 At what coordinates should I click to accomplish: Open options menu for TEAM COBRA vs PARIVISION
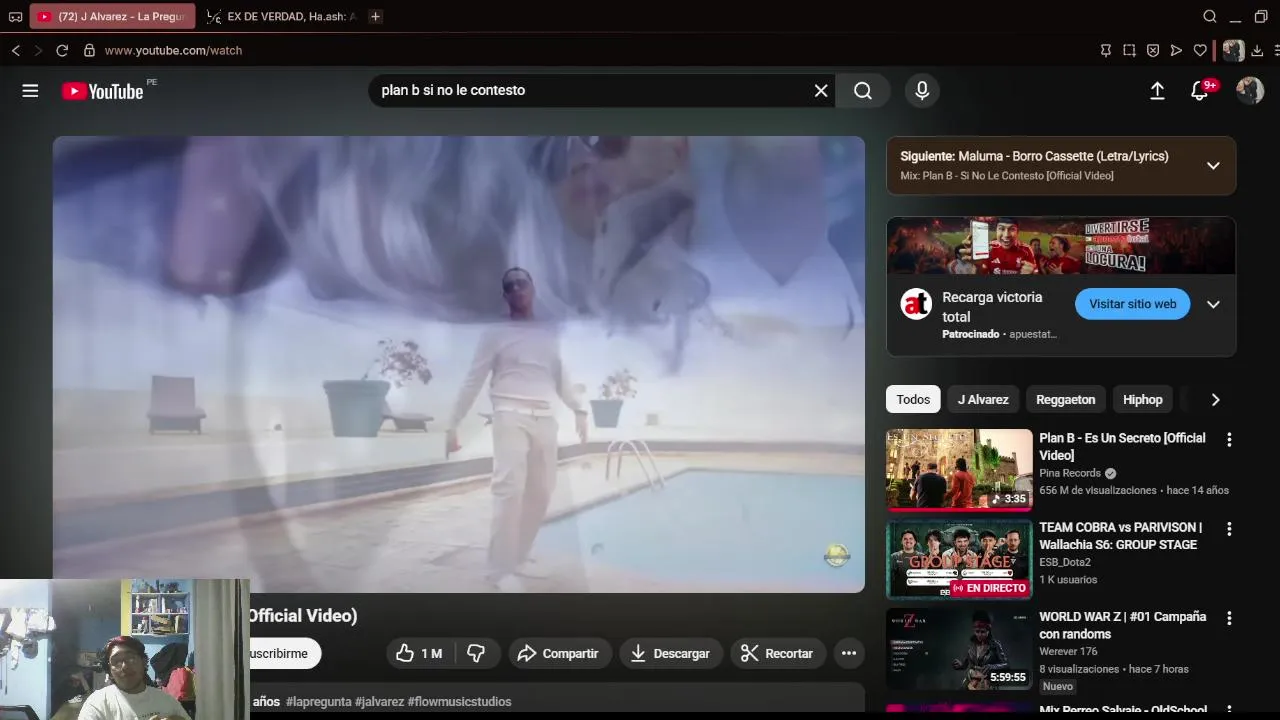pyautogui.click(x=1229, y=528)
